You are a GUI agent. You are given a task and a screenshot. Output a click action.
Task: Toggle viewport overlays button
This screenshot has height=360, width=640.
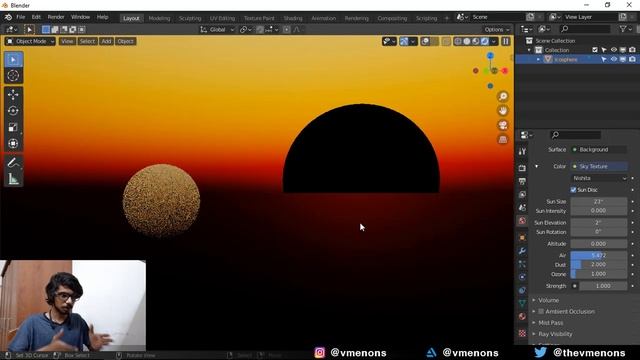tap(425, 41)
